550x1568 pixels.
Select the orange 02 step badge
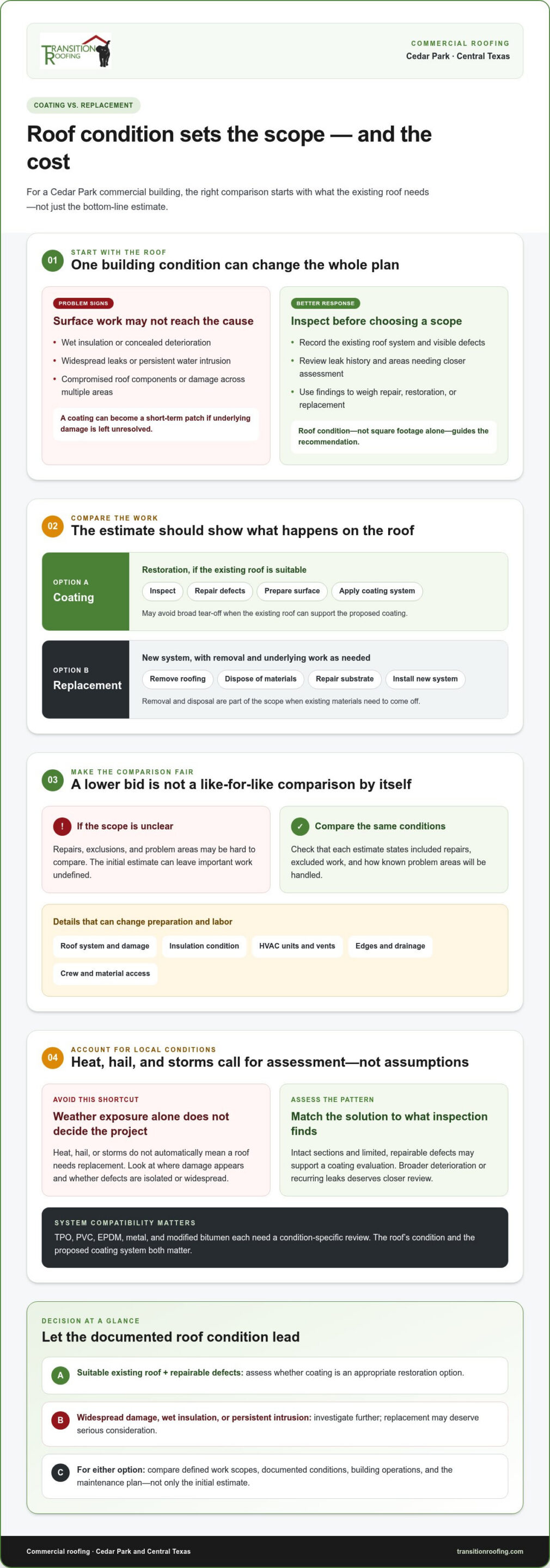52,526
